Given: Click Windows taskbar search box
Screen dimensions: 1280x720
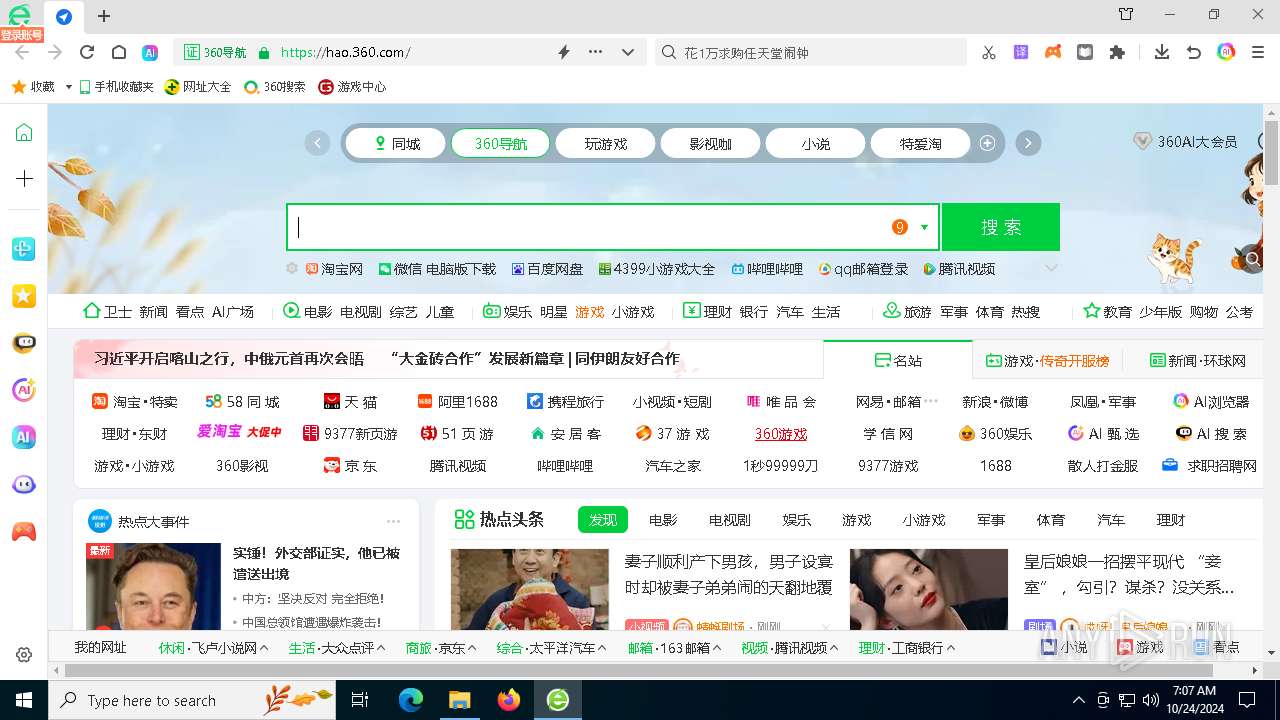Looking at the screenshot, I should 192,700.
